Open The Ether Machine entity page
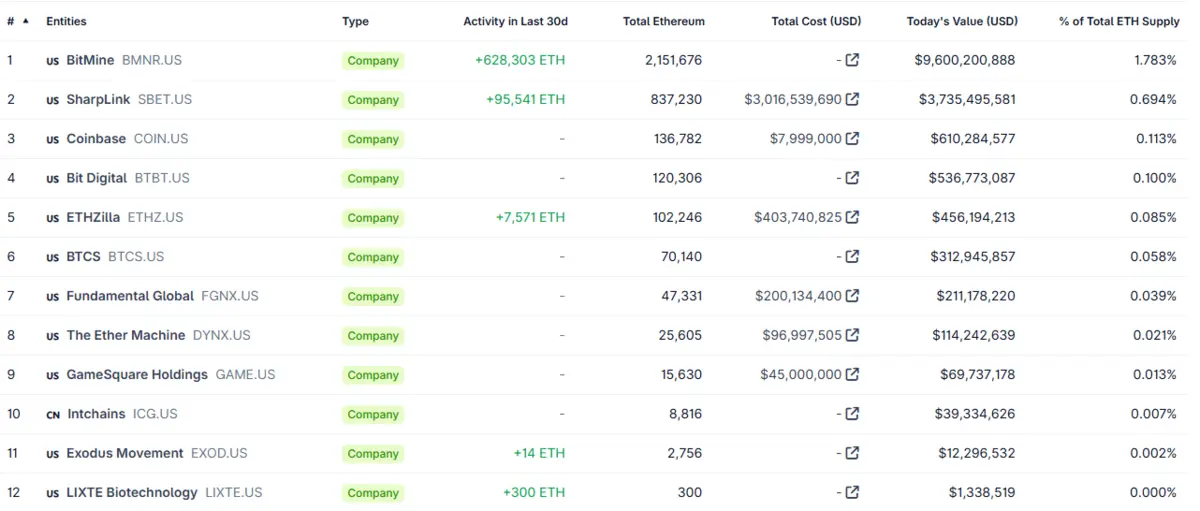 pos(125,335)
